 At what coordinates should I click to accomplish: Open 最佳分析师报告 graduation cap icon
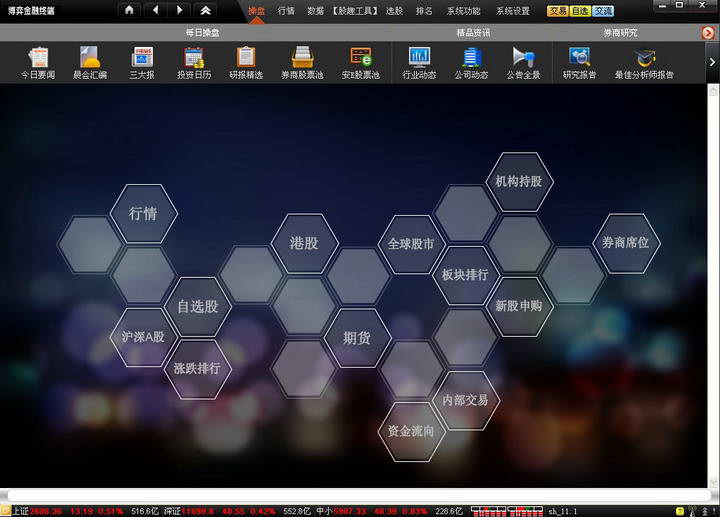[644, 58]
